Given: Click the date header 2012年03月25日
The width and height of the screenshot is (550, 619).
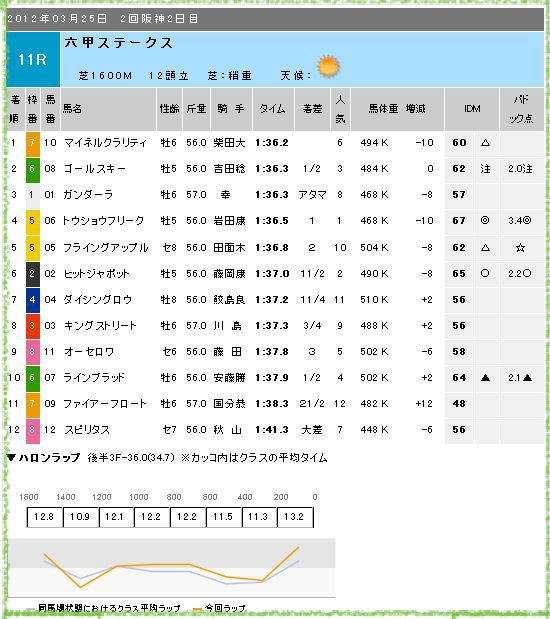Looking at the screenshot, I should coord(57,19).
